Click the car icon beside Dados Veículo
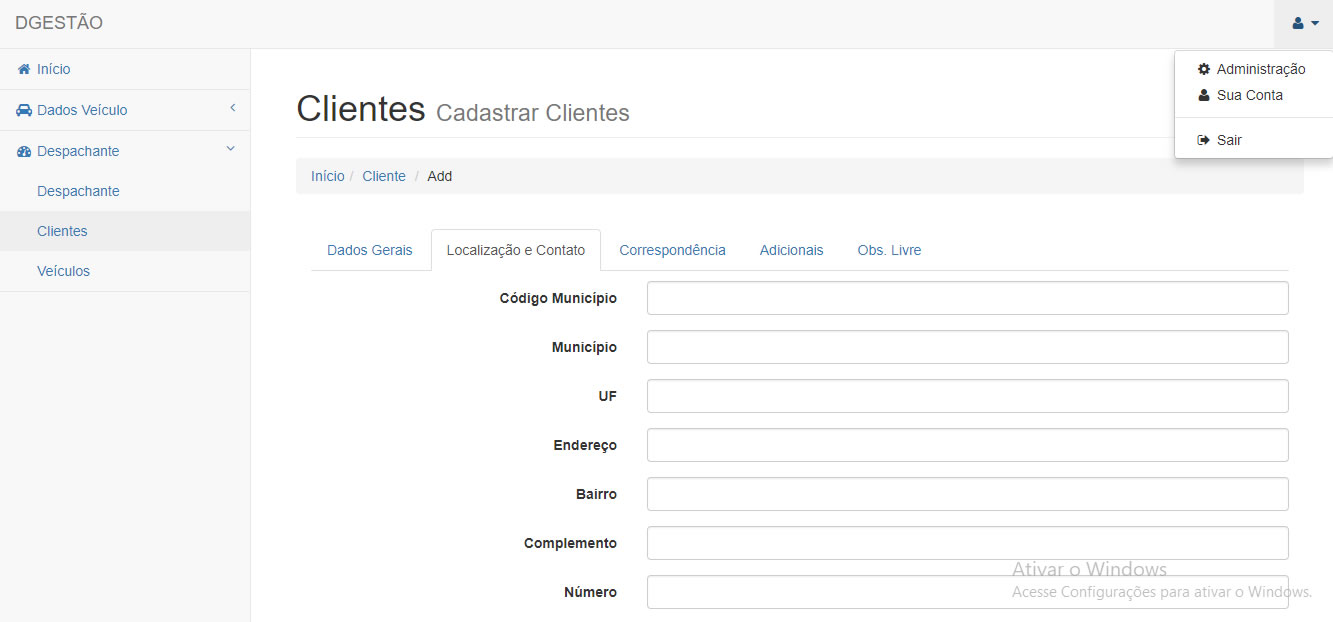Viewport: 1333px width, 622px height. click(24, 111)
